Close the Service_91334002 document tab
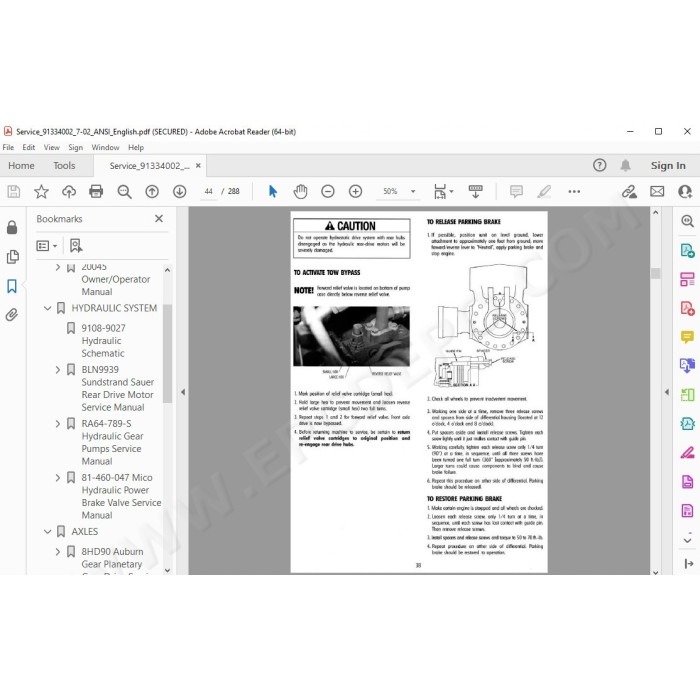 pyautogui.click(x=198, y=166)
